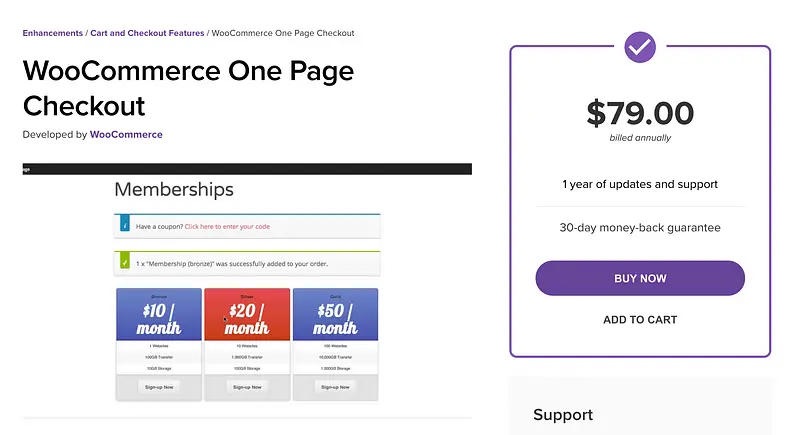Viewport: 800px width, 435px height.
Task: Go to Cart and Checkout Features breadcrumb
Action: tap(146, 33)
